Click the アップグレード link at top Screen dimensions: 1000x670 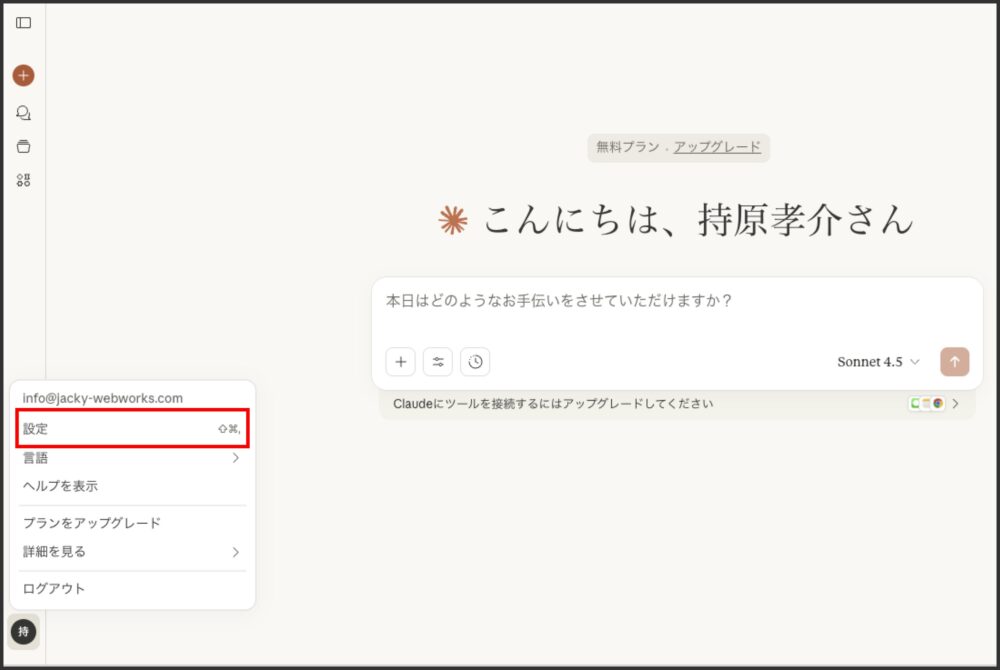point(716,147)
